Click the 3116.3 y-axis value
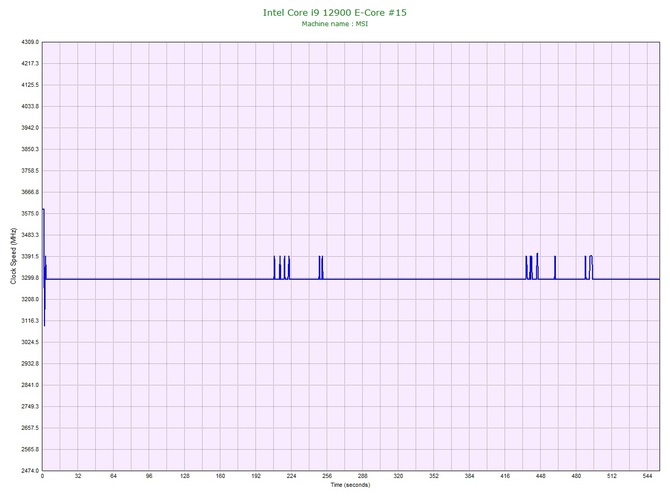This screenshot has width=670, height=502. (x=30, y=320)
